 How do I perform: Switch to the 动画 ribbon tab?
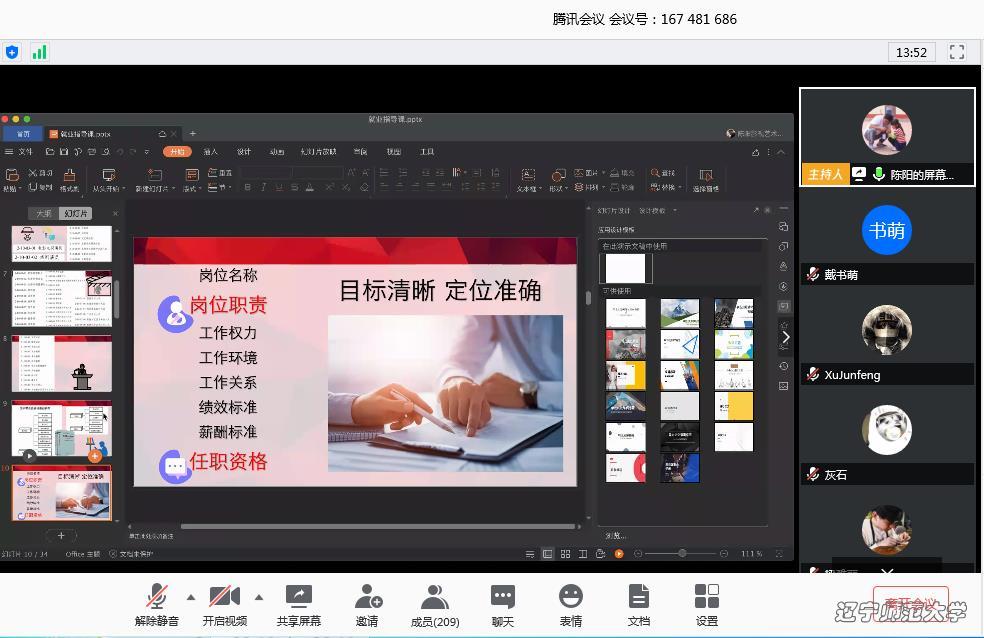point(277,152)
